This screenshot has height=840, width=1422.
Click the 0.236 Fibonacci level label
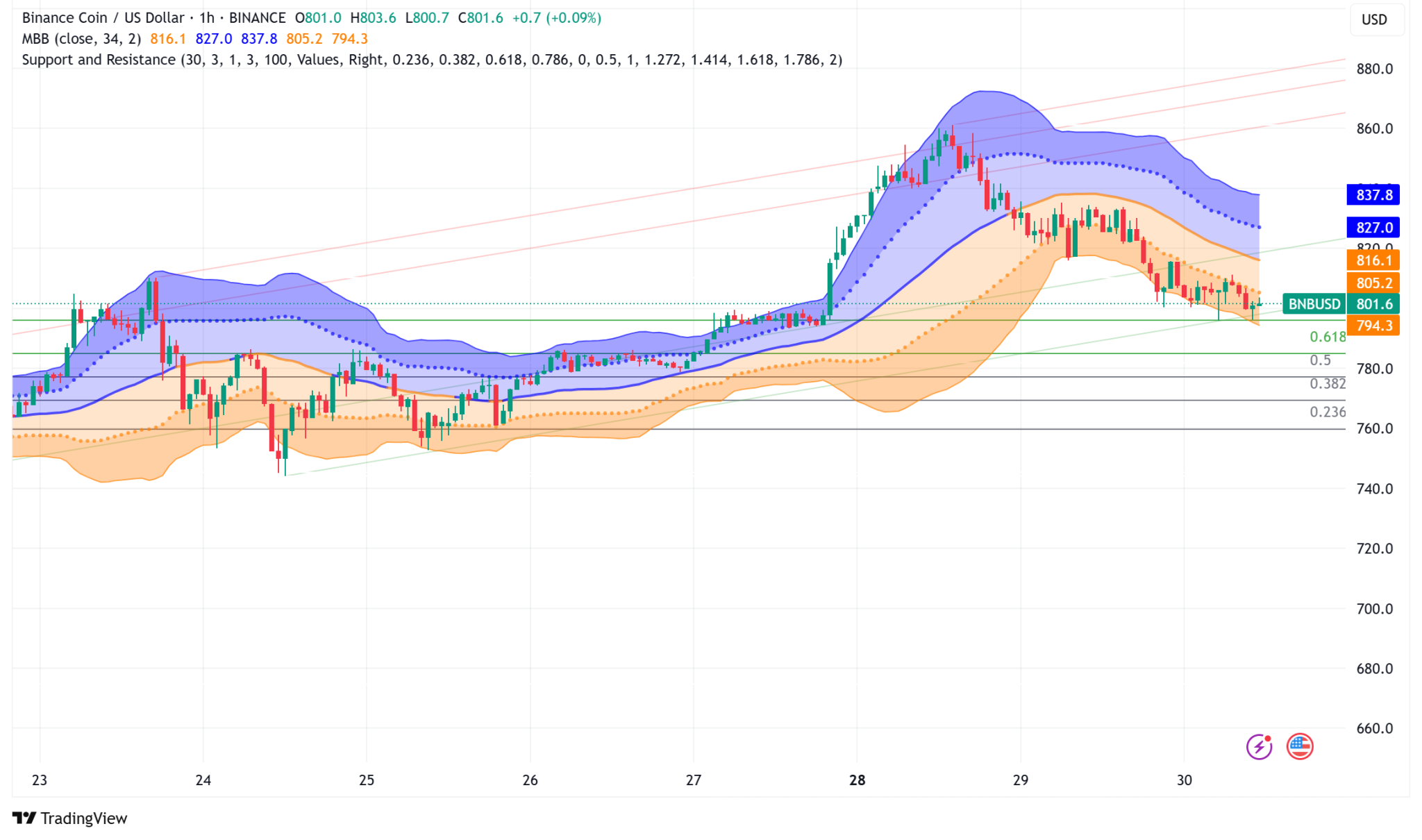(x=1328, y=412)
